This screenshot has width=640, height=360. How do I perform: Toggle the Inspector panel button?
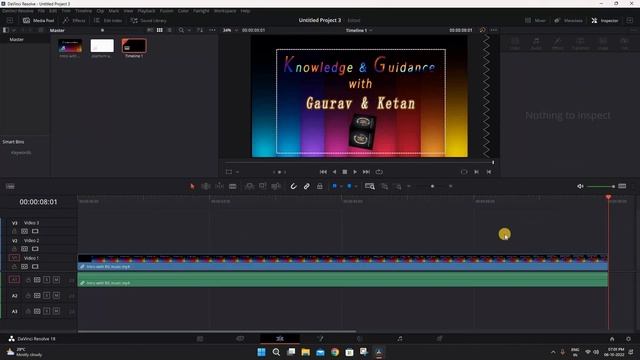[604, 20]
